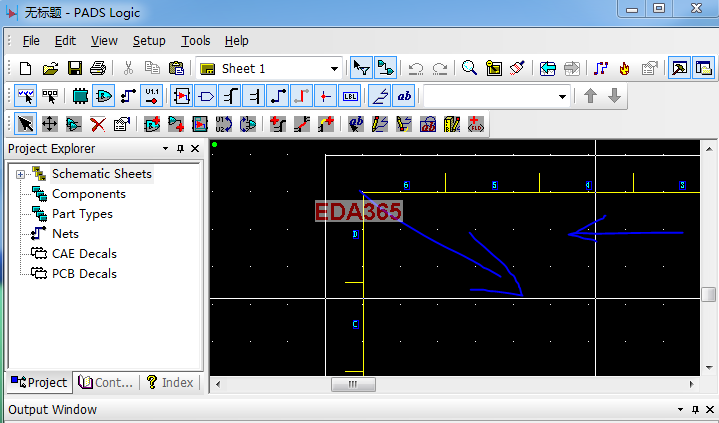The width and height of the screenshot is (719, 423).
Task: Create text with ab pointer icon
Action: pos(356,124)
